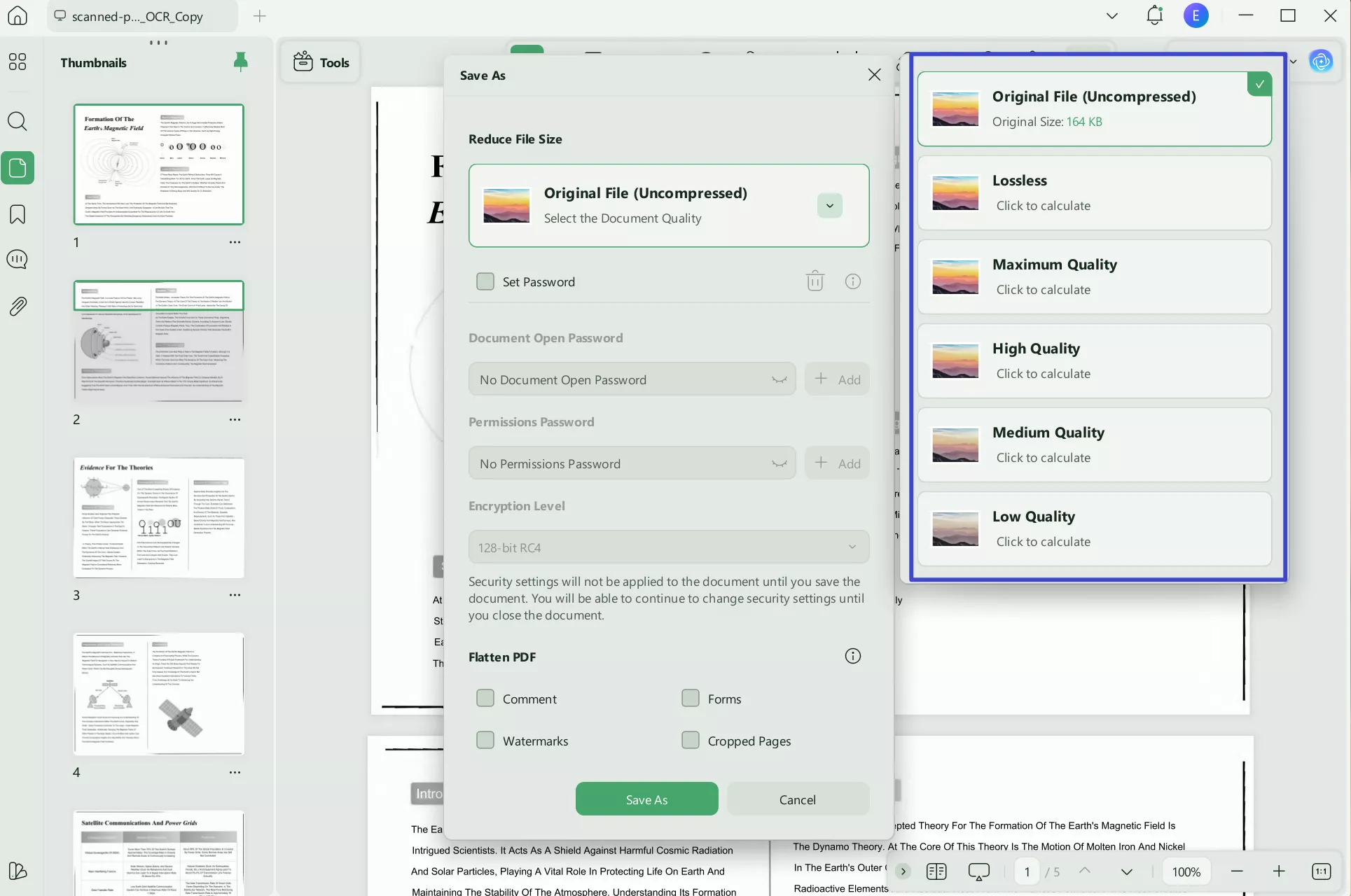Image resolution: width=1351 pixels, height=896 pixels.
Task: Enable the Set Password checkbox
Action: click(485, 281)
